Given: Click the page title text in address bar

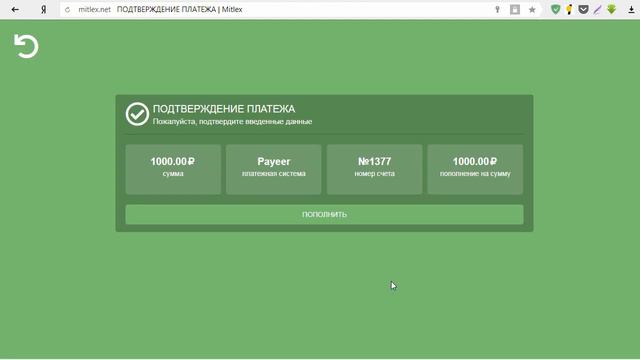Looking at the screenshot, I should coord(180,9).
